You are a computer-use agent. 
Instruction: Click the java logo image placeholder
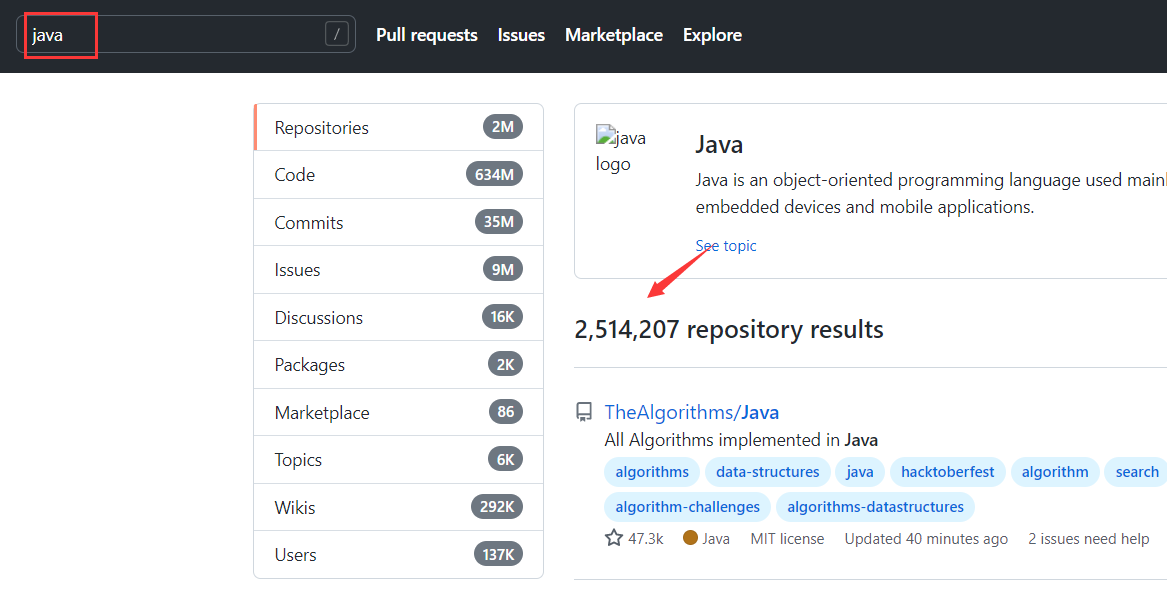tap(621, 150)
